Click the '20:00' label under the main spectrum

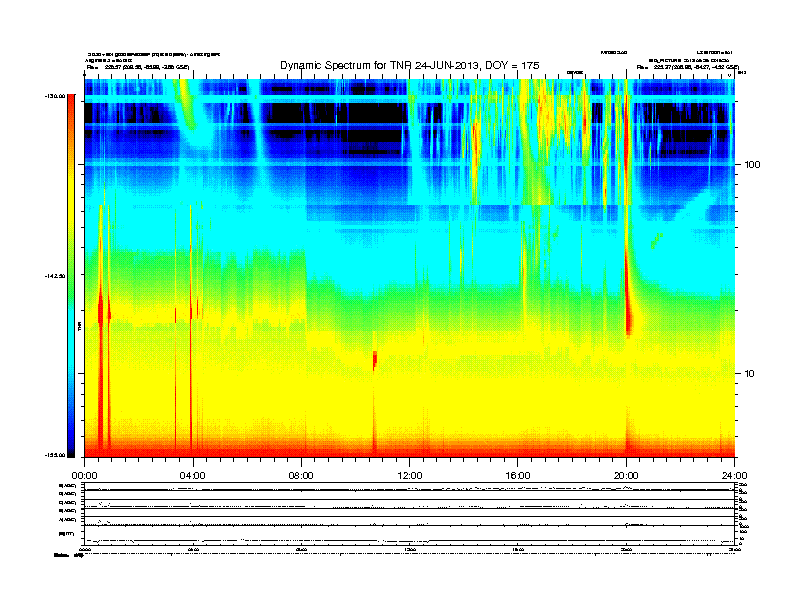pyautogui.click(x=626, y=476)
